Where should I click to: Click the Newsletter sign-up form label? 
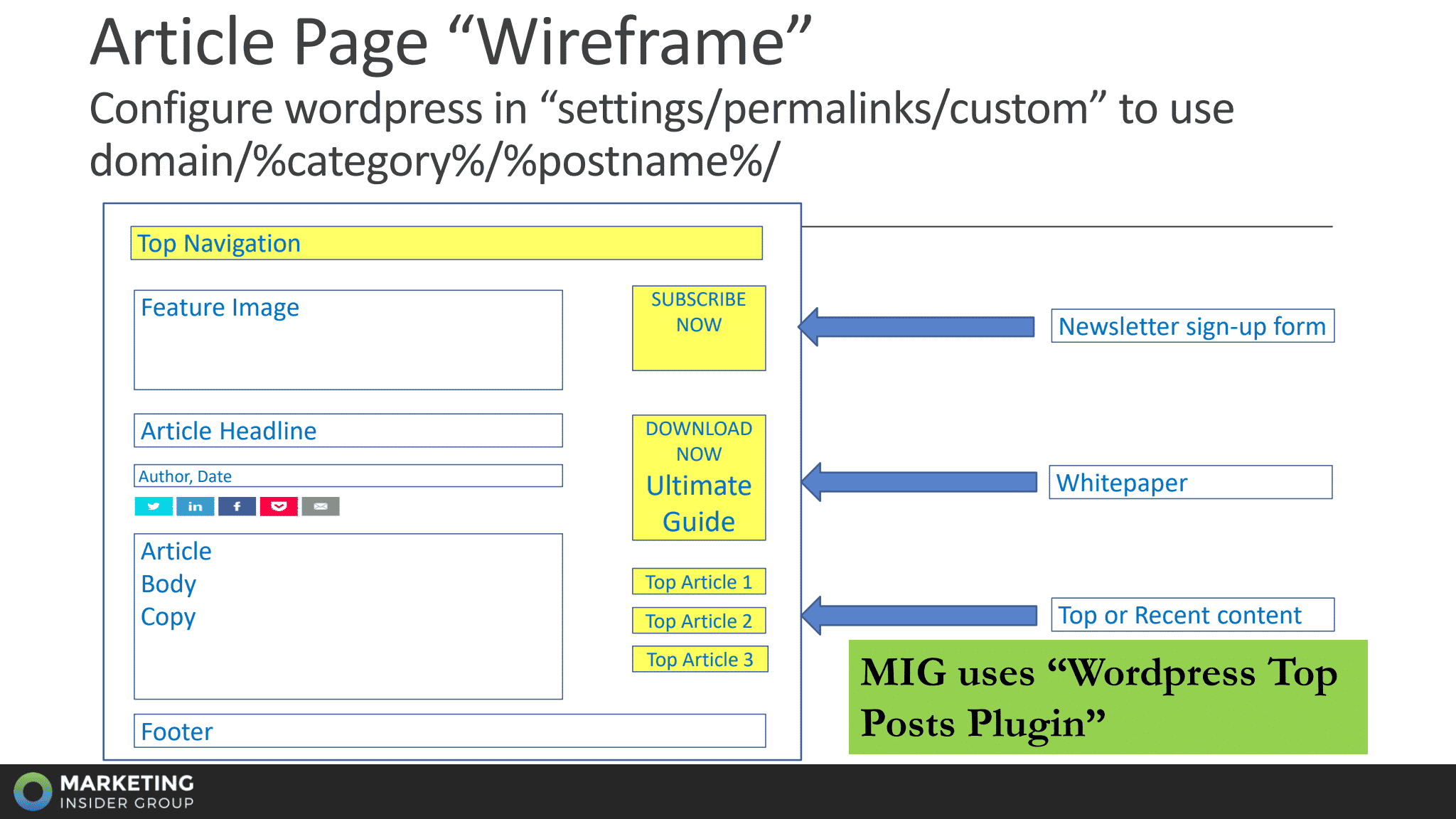pos(1192,326)
